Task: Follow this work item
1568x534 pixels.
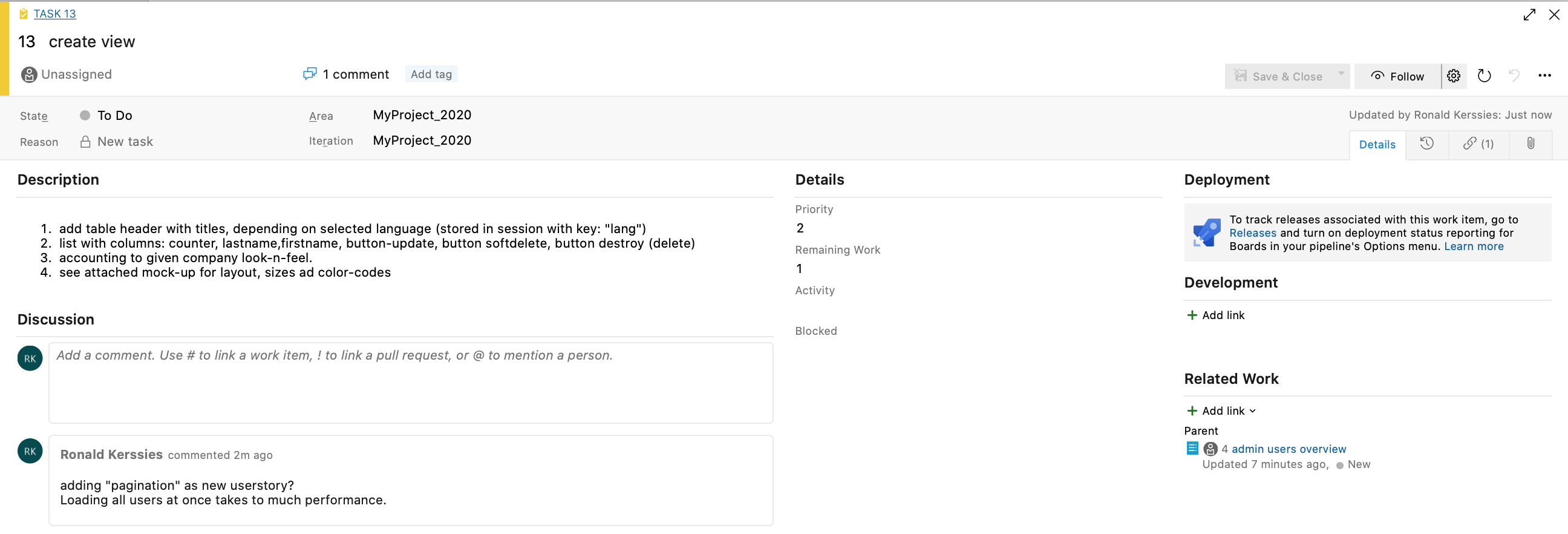Action: tap(1397, 76)
